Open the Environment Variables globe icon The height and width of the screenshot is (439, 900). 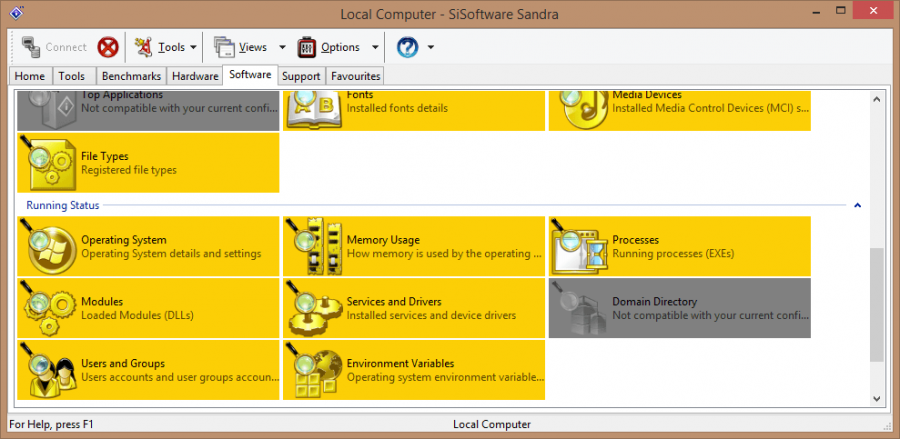tap(313, 370)
